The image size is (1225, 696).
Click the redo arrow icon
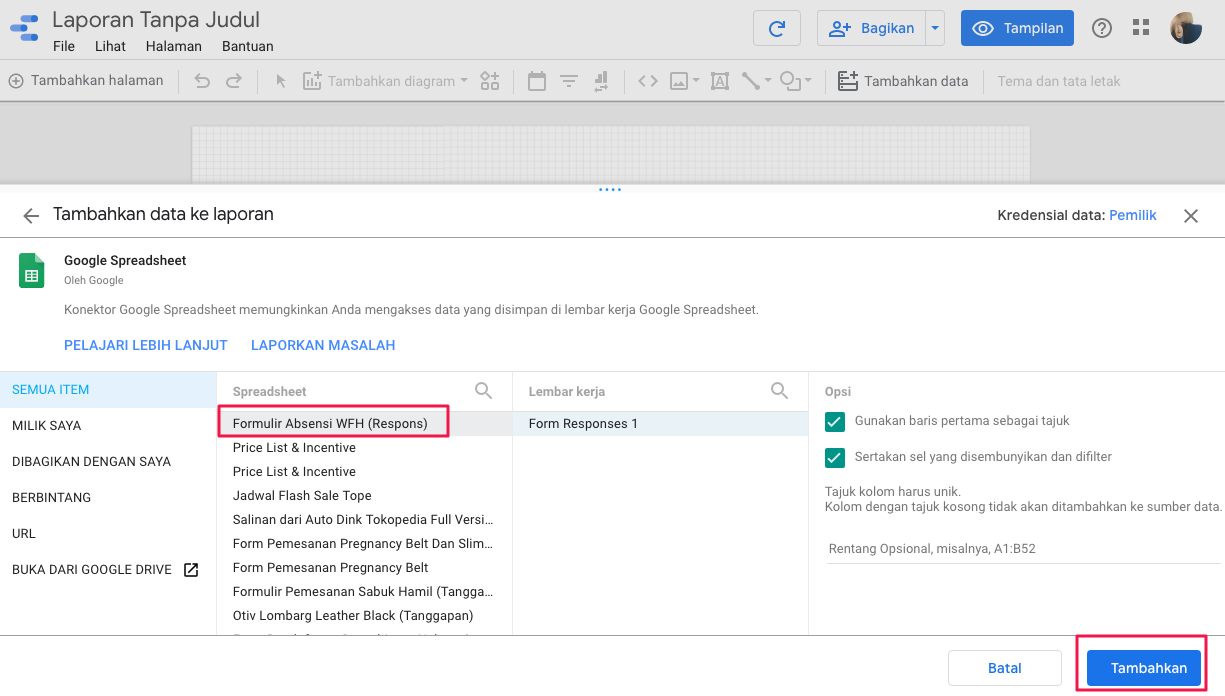[233, 81]
